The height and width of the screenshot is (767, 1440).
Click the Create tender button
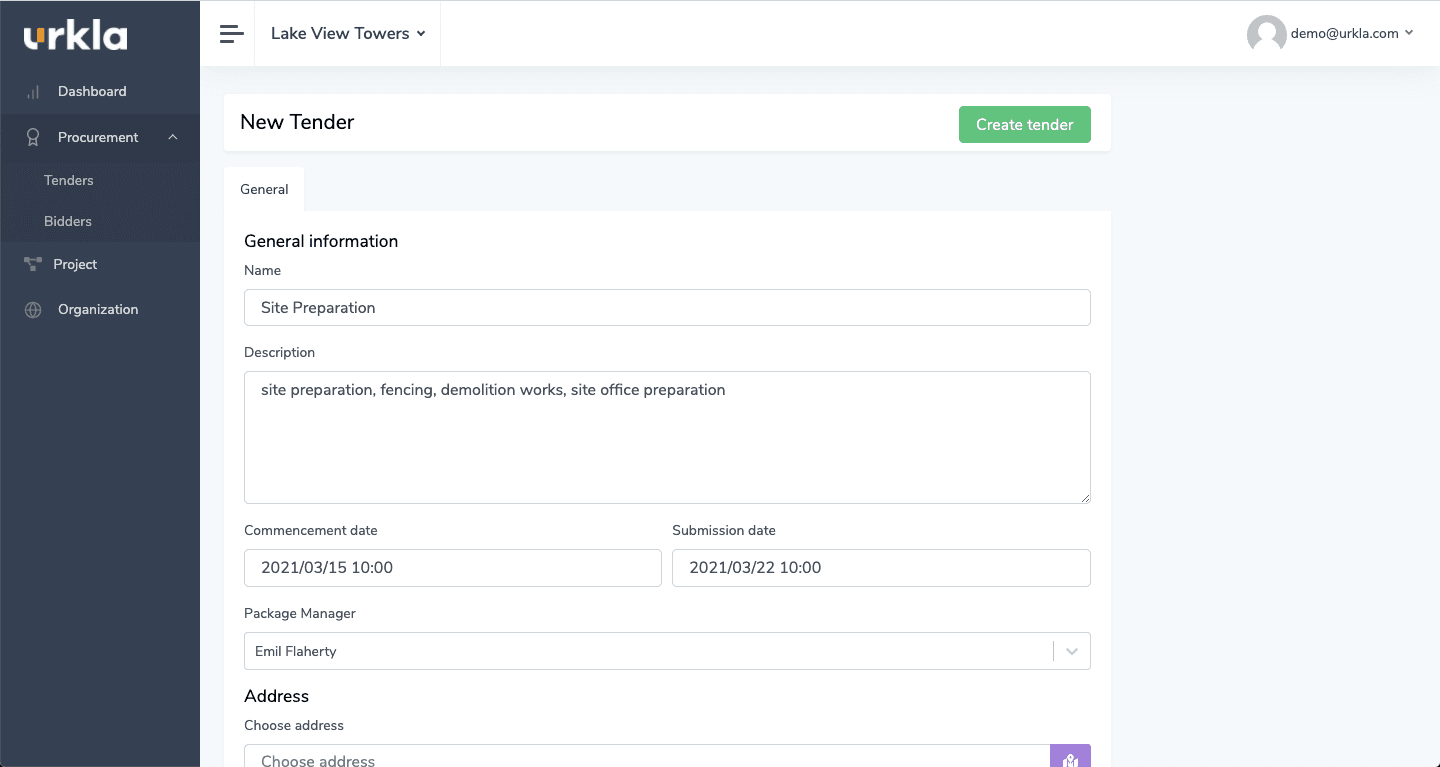[x=1024, y=125]
